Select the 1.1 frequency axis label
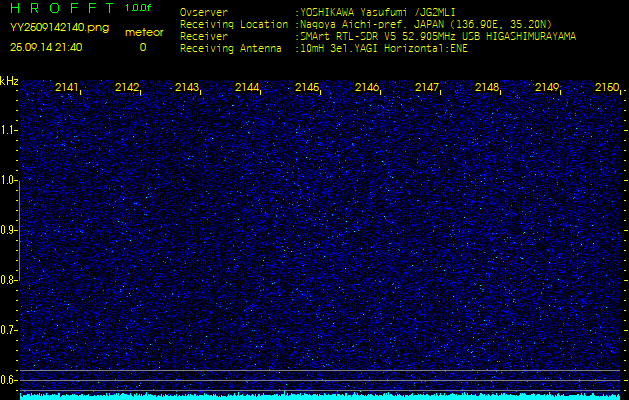This screenshot has width=629, height=400. pos(9,130)
